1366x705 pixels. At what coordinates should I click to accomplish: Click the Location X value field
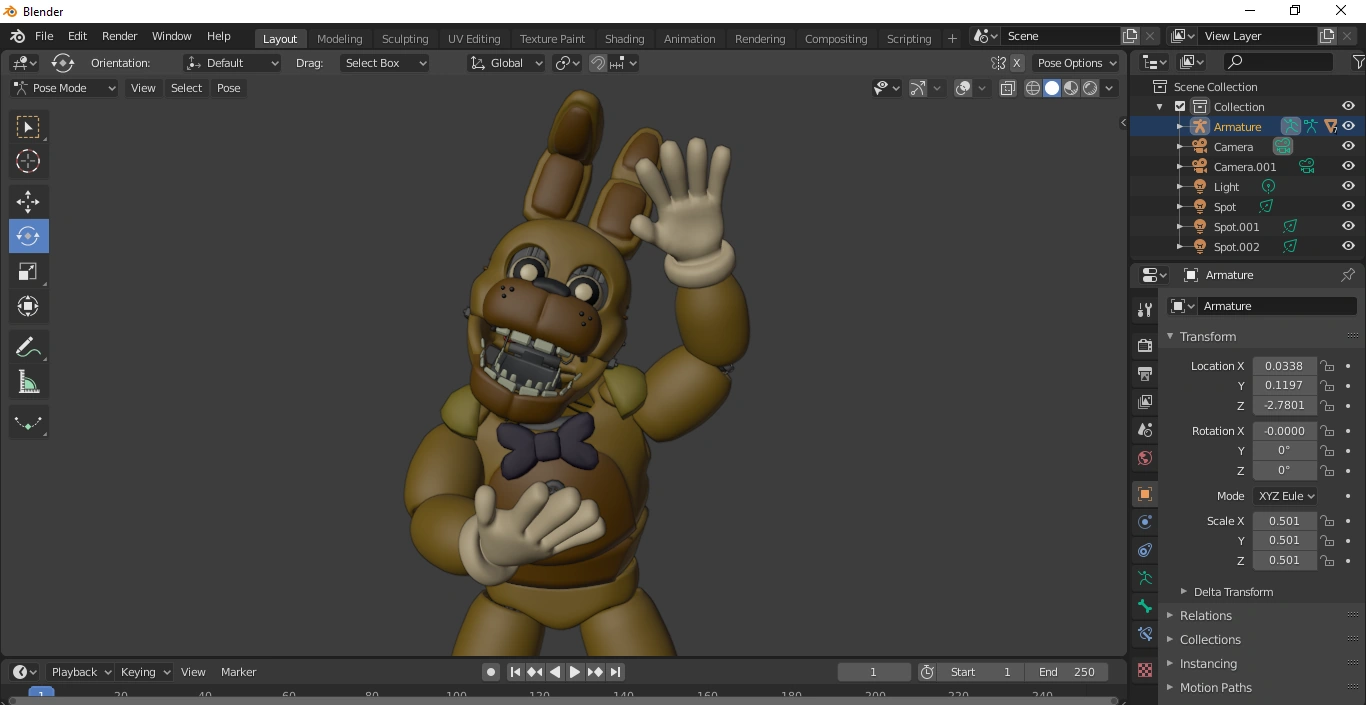click(1284, 366)
